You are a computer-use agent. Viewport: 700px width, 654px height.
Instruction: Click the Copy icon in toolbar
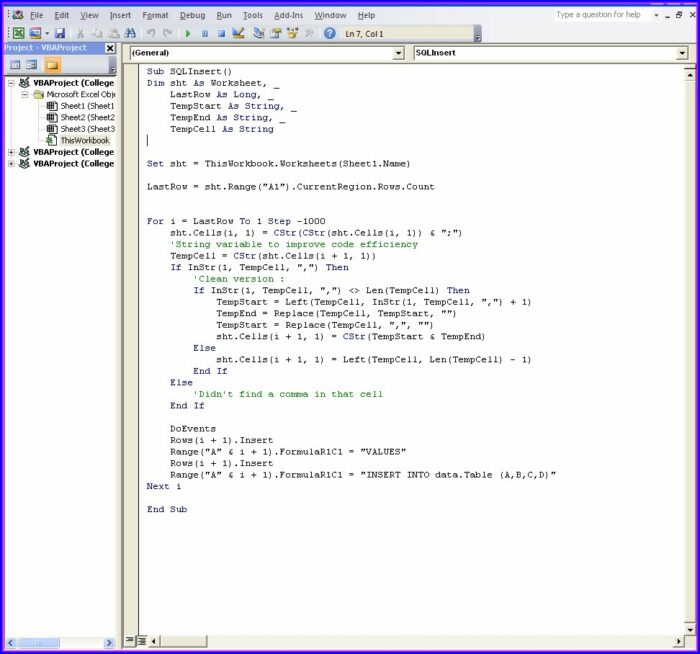97,33
